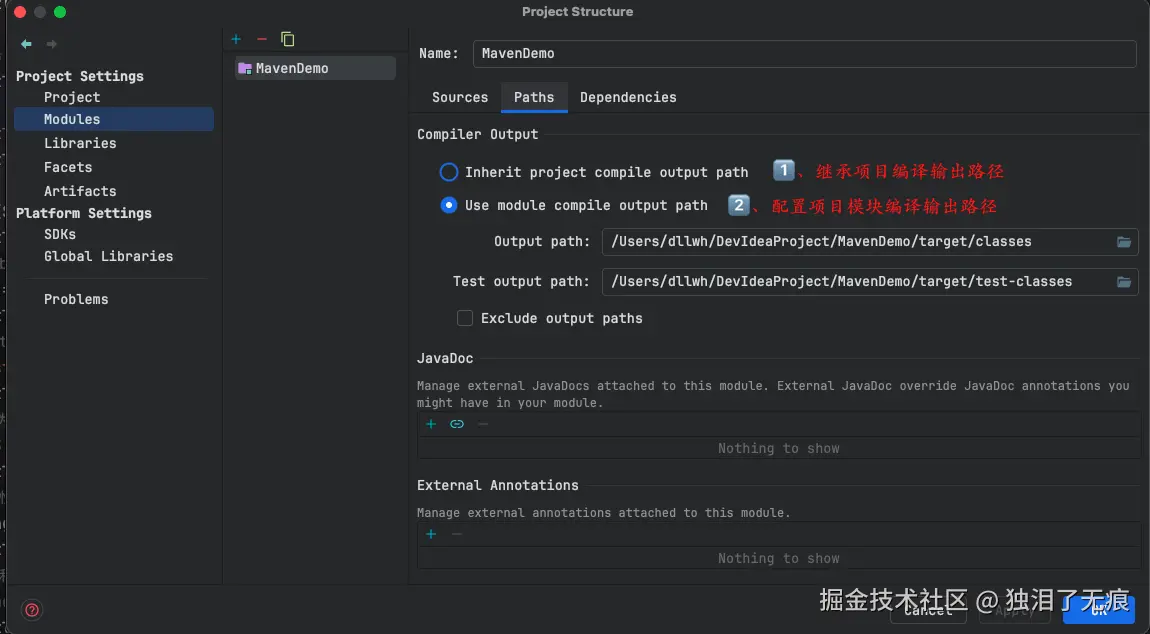Screen dimensions: 1150x634
Task: Add a new module with plus icon
Action: point(236,39)
